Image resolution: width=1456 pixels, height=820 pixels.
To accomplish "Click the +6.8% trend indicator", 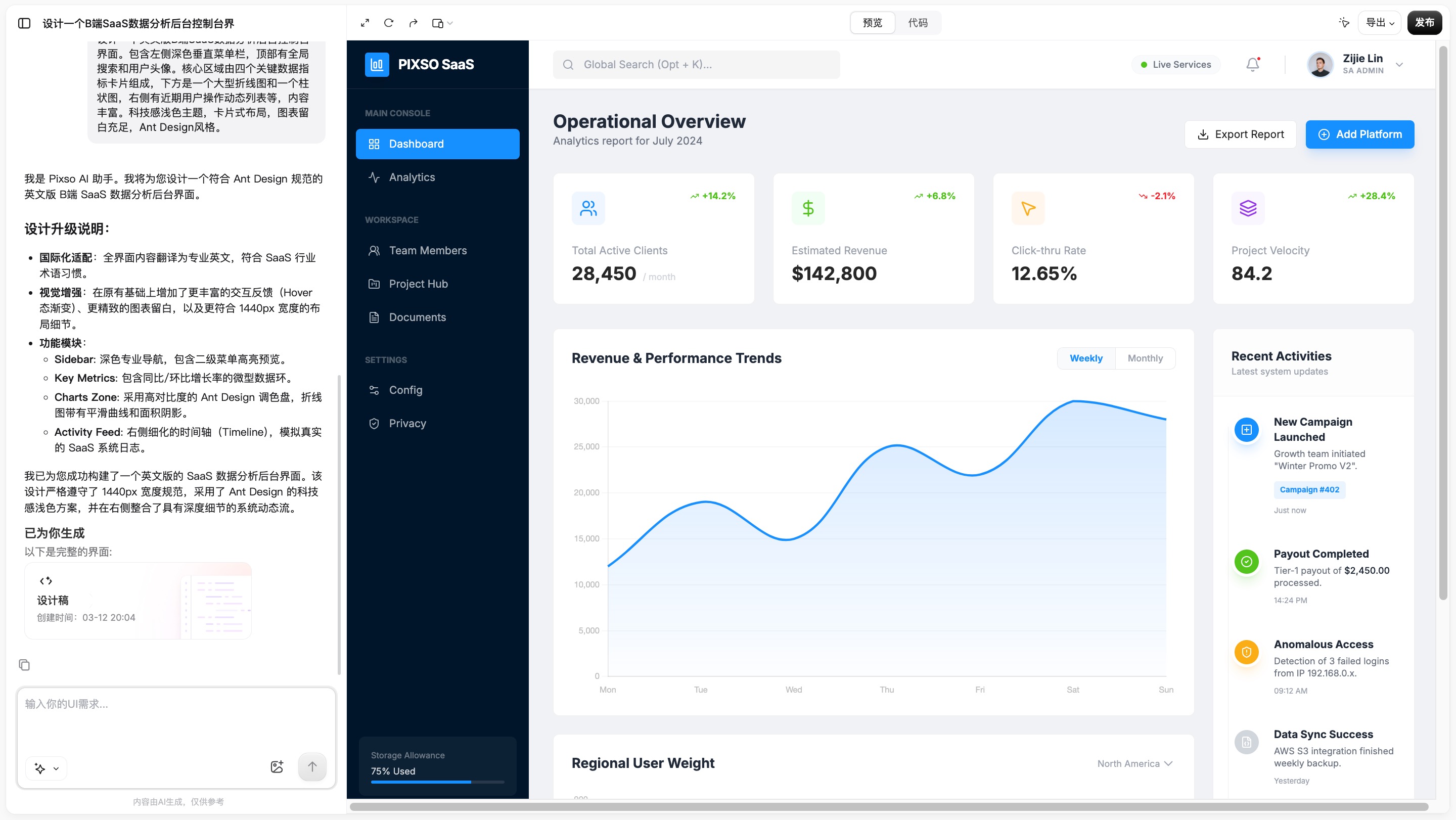I will pyautogui.click(x=935, y=196).
